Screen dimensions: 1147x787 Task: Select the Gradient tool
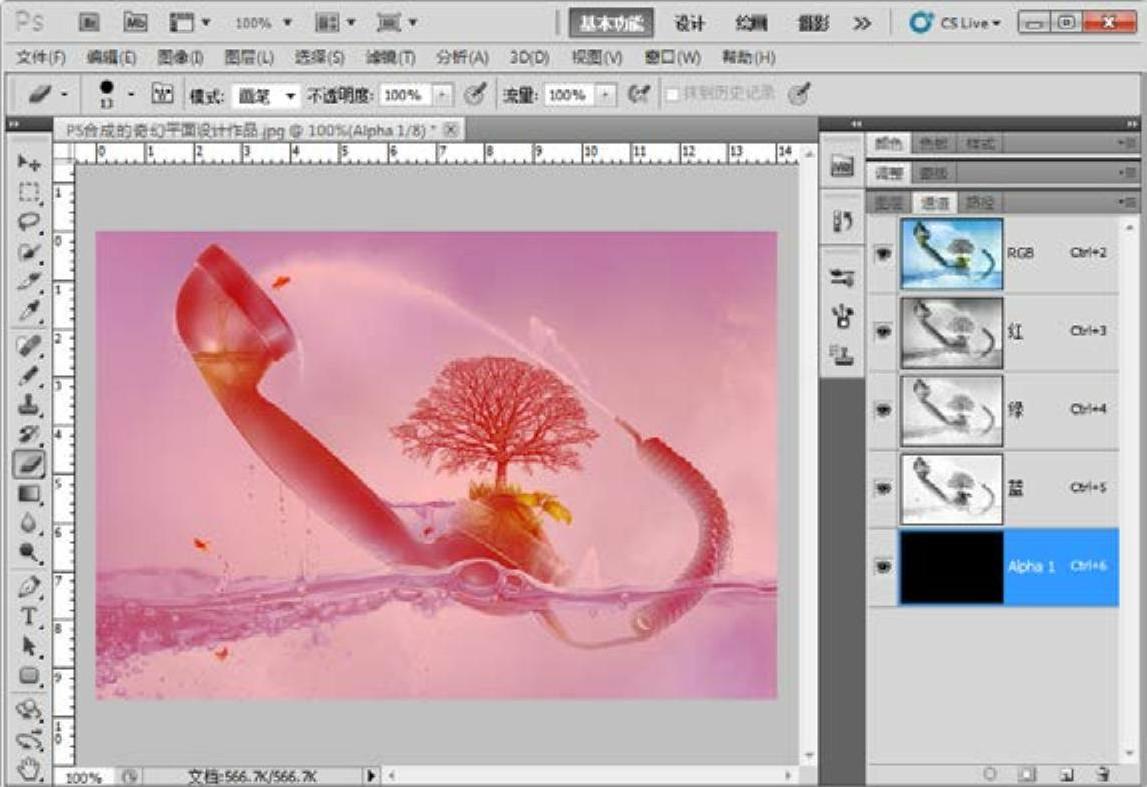[x=29, y=493]
